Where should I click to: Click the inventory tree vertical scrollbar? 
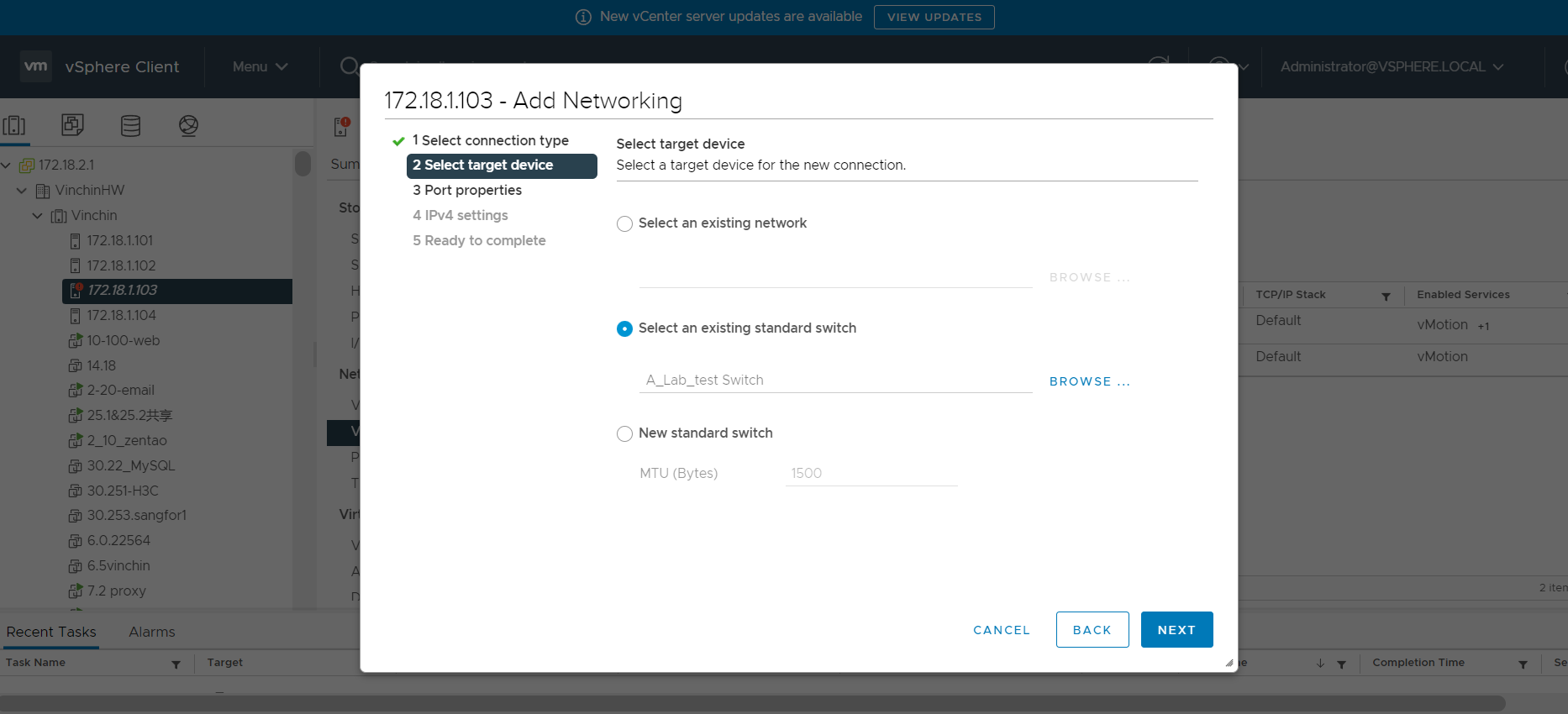(x=303, y=163)
